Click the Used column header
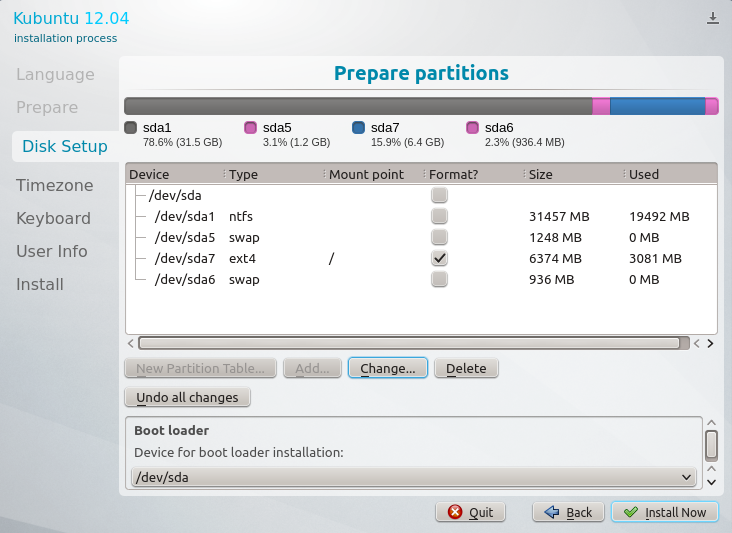The height and width of the screenshot is (533, 732). [671, 174]
